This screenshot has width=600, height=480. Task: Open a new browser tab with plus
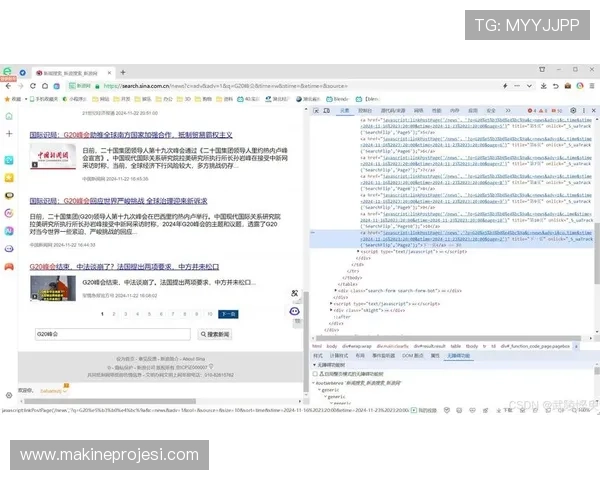coord(123,72)
